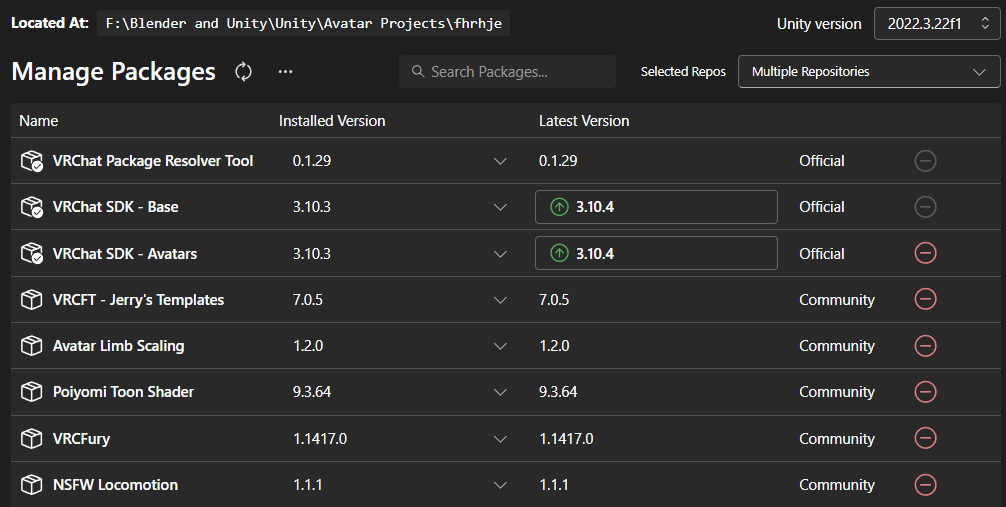Click the Manage Packages heading
The image size is (1006, 507).
pos(114,71)
